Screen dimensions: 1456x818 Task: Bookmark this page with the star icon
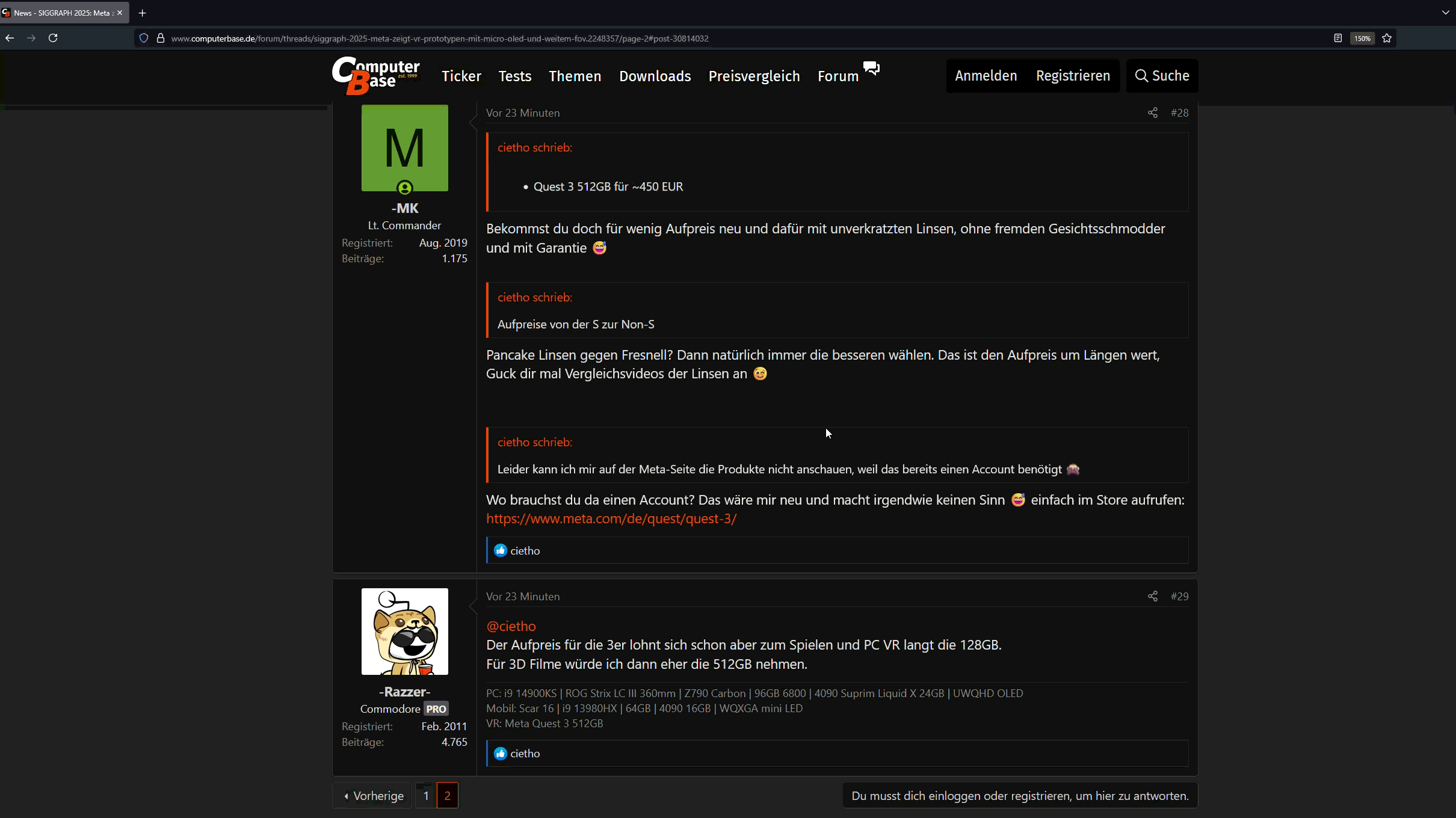click(1387, 38)
